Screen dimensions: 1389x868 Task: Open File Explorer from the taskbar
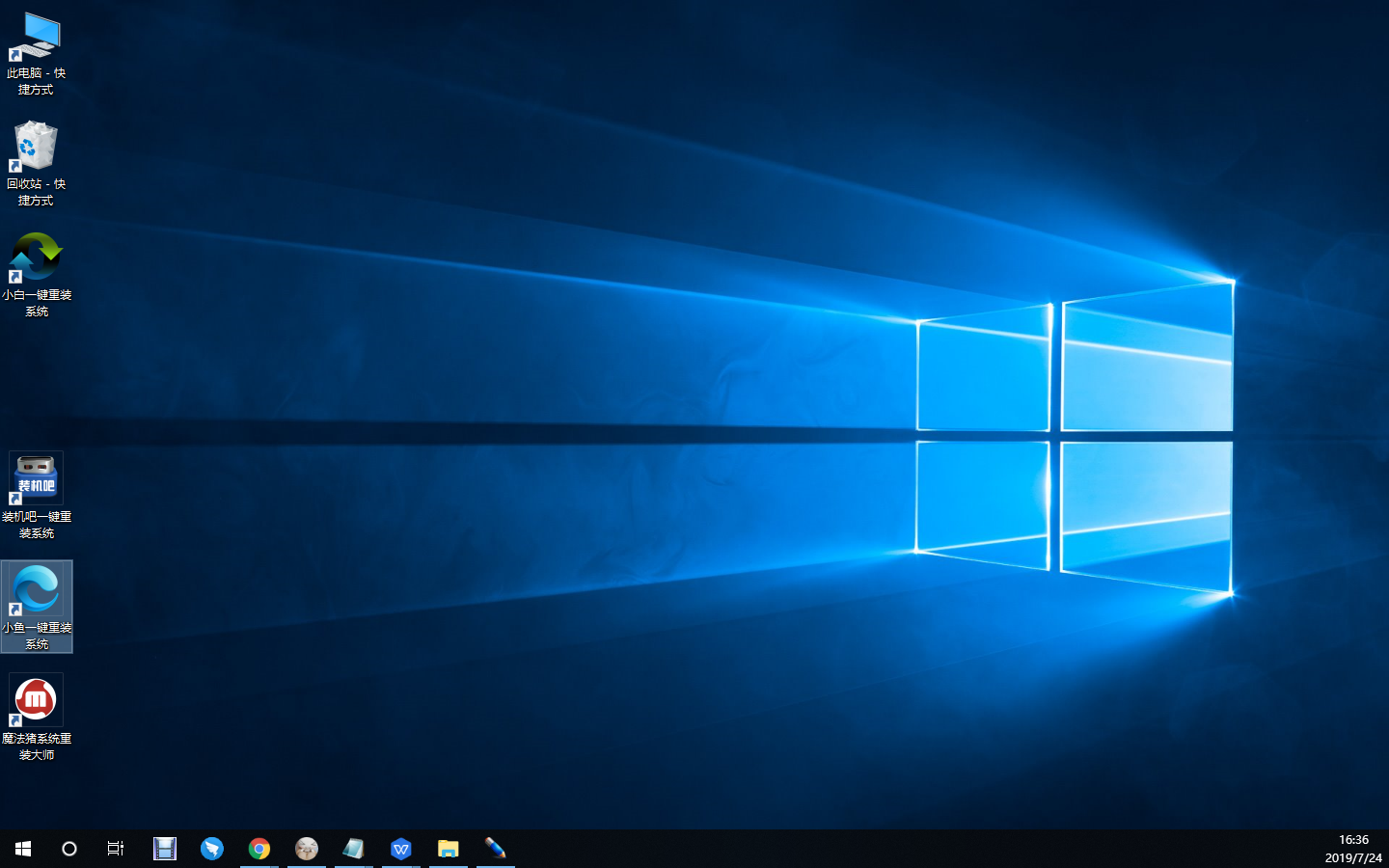pos(449,849)
